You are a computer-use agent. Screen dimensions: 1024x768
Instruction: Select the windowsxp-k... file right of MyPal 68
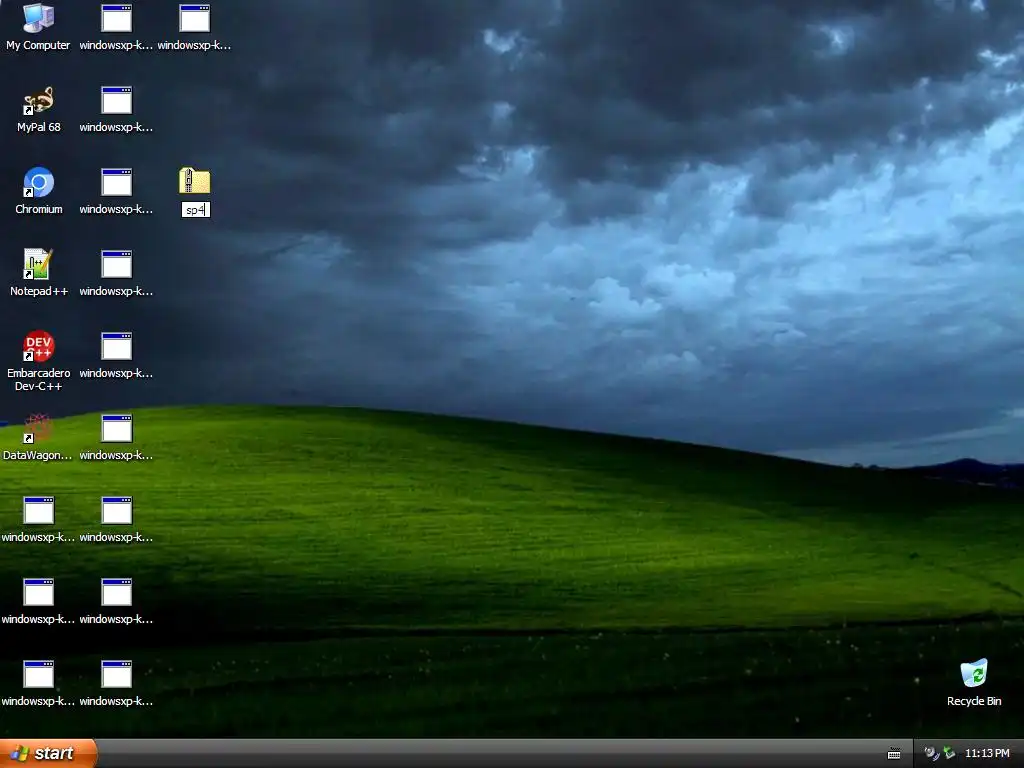116,109
